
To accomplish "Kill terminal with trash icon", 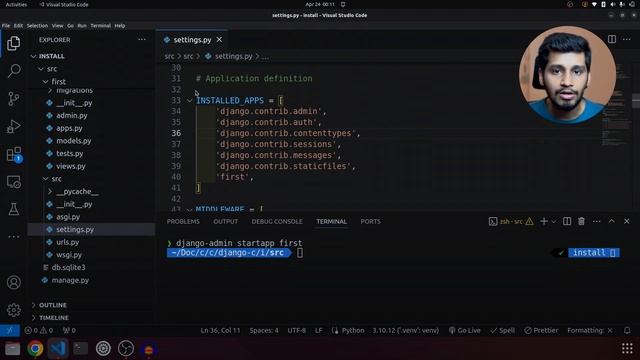I will click(x=581, y=221).
